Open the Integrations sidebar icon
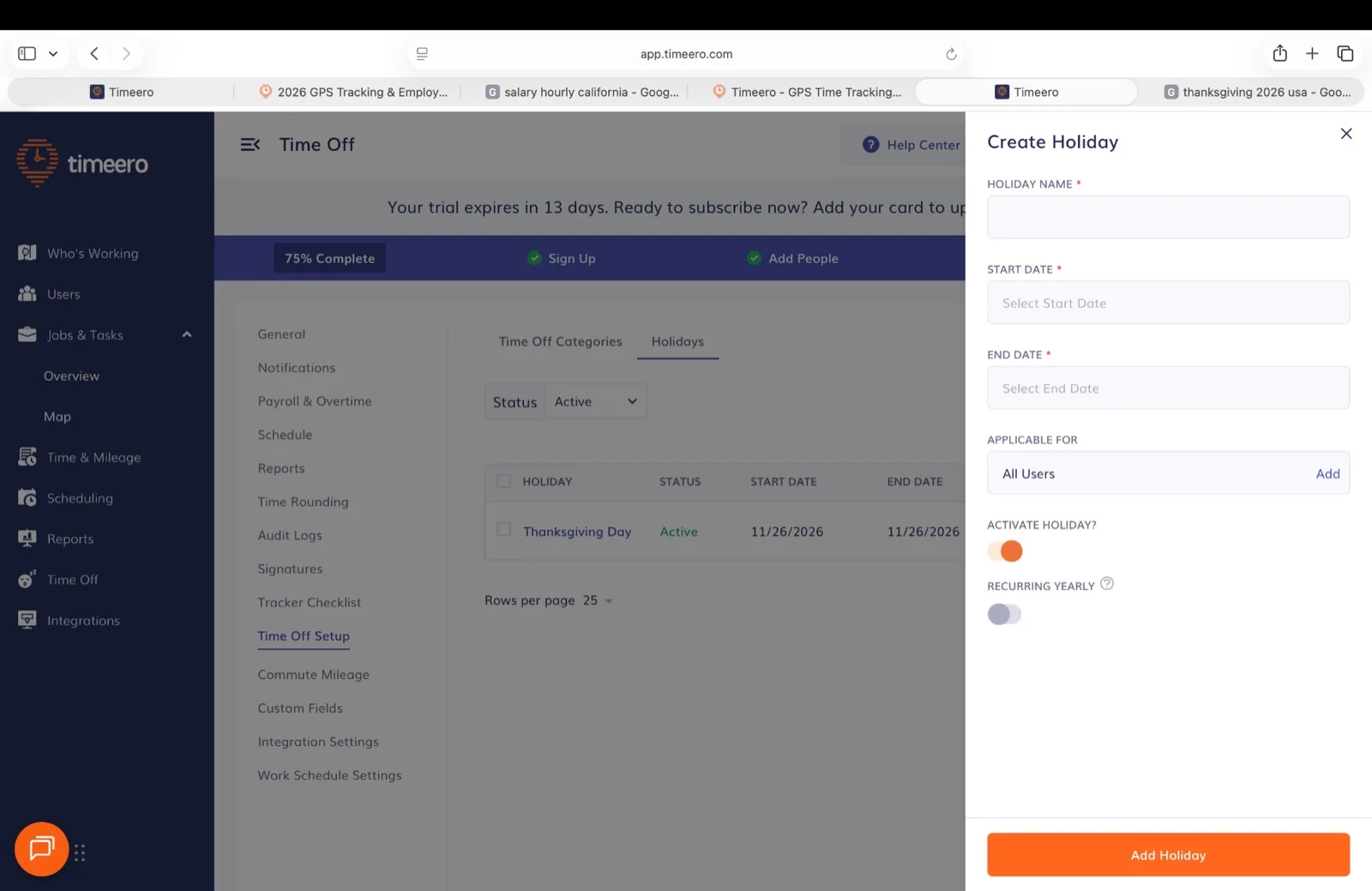This screenshot has width=1372, height=891. point(27,620)
